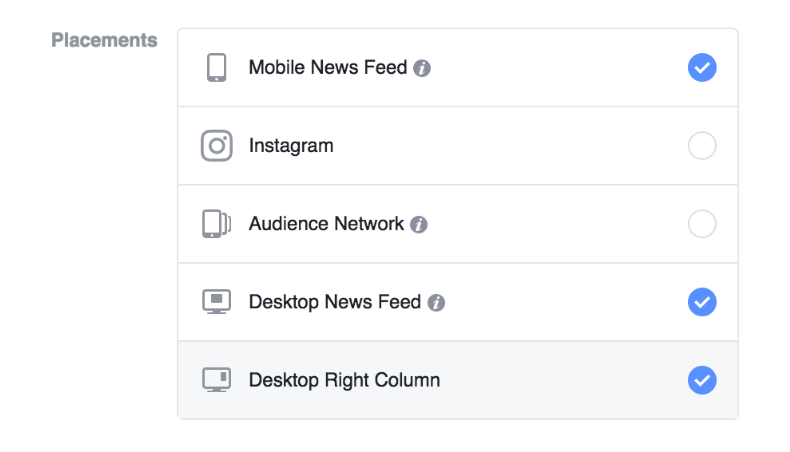Uncheck the Mobile News Feed placement

(702, 68)
